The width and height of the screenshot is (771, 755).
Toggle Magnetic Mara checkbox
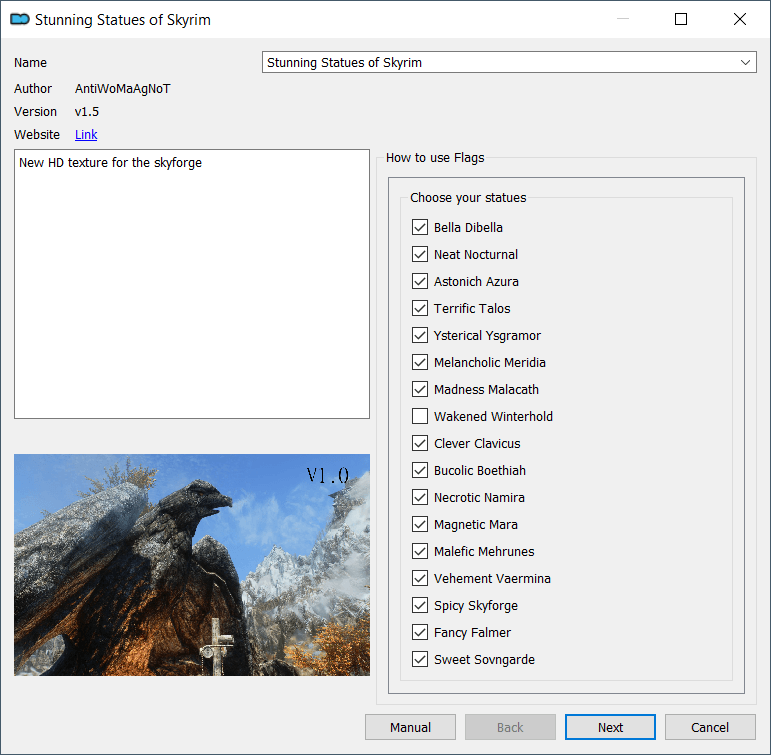pos(419,524)
